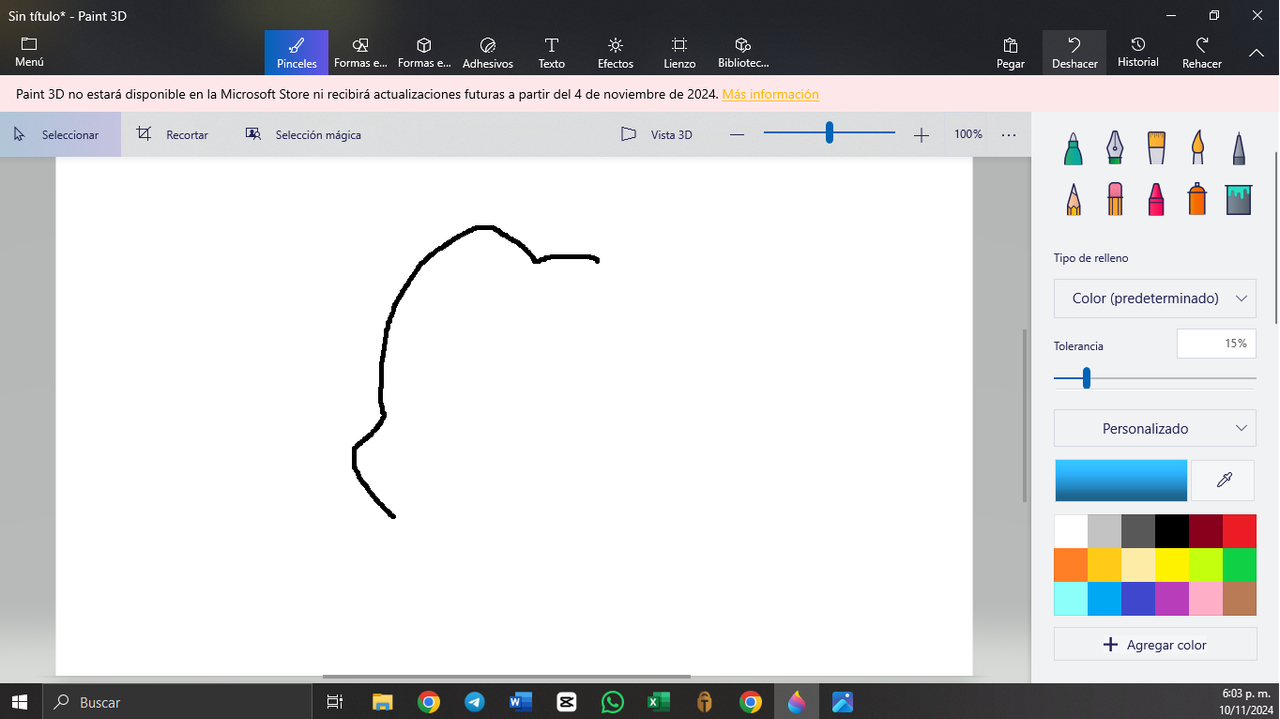Pick the indigo blue color swatch
This screenshot has width=1280, height=719.
(x=1138, y=599)
